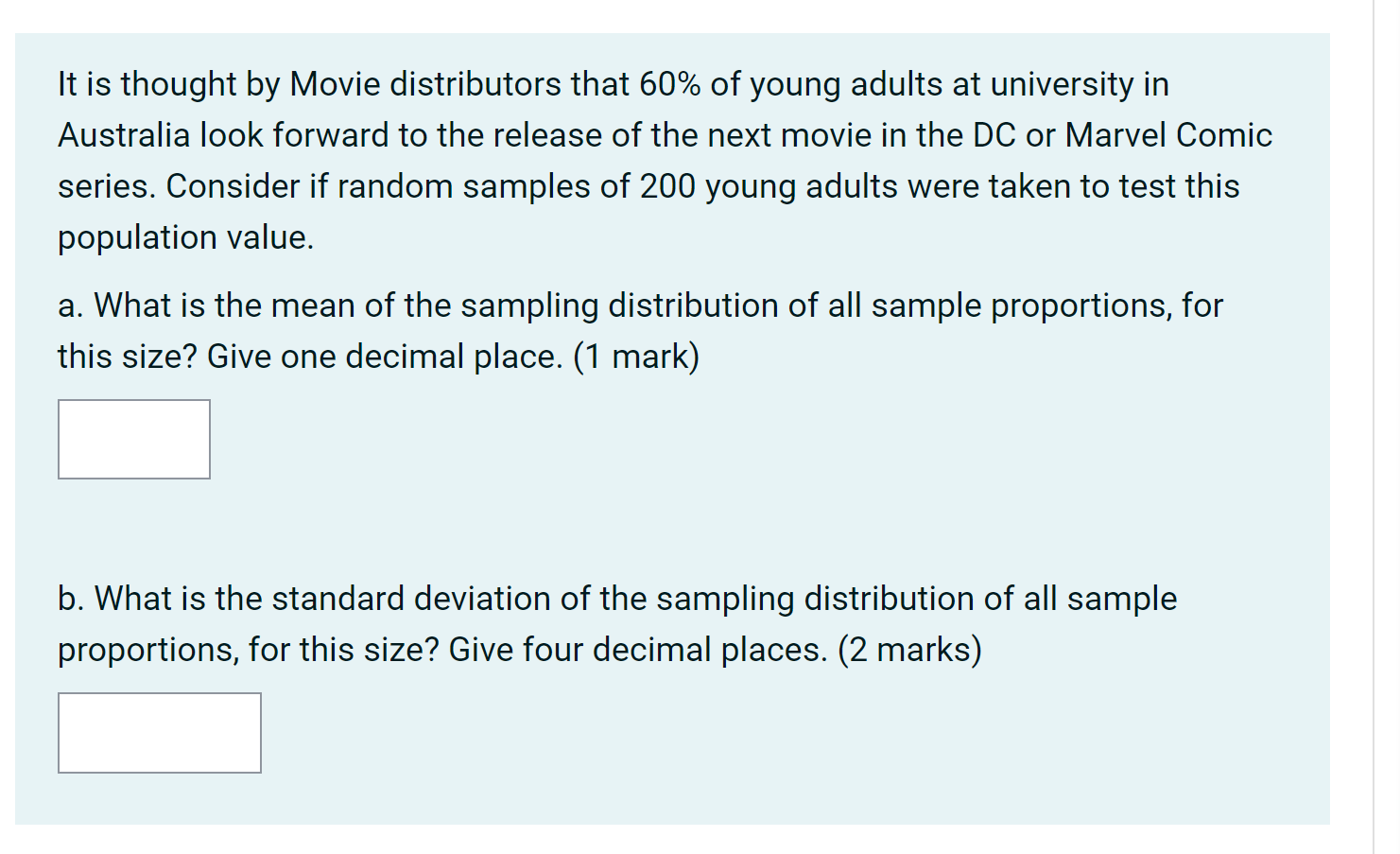Click inside the first empty input field
Viewport: 1400px width, 854px height.
point(133,439)
